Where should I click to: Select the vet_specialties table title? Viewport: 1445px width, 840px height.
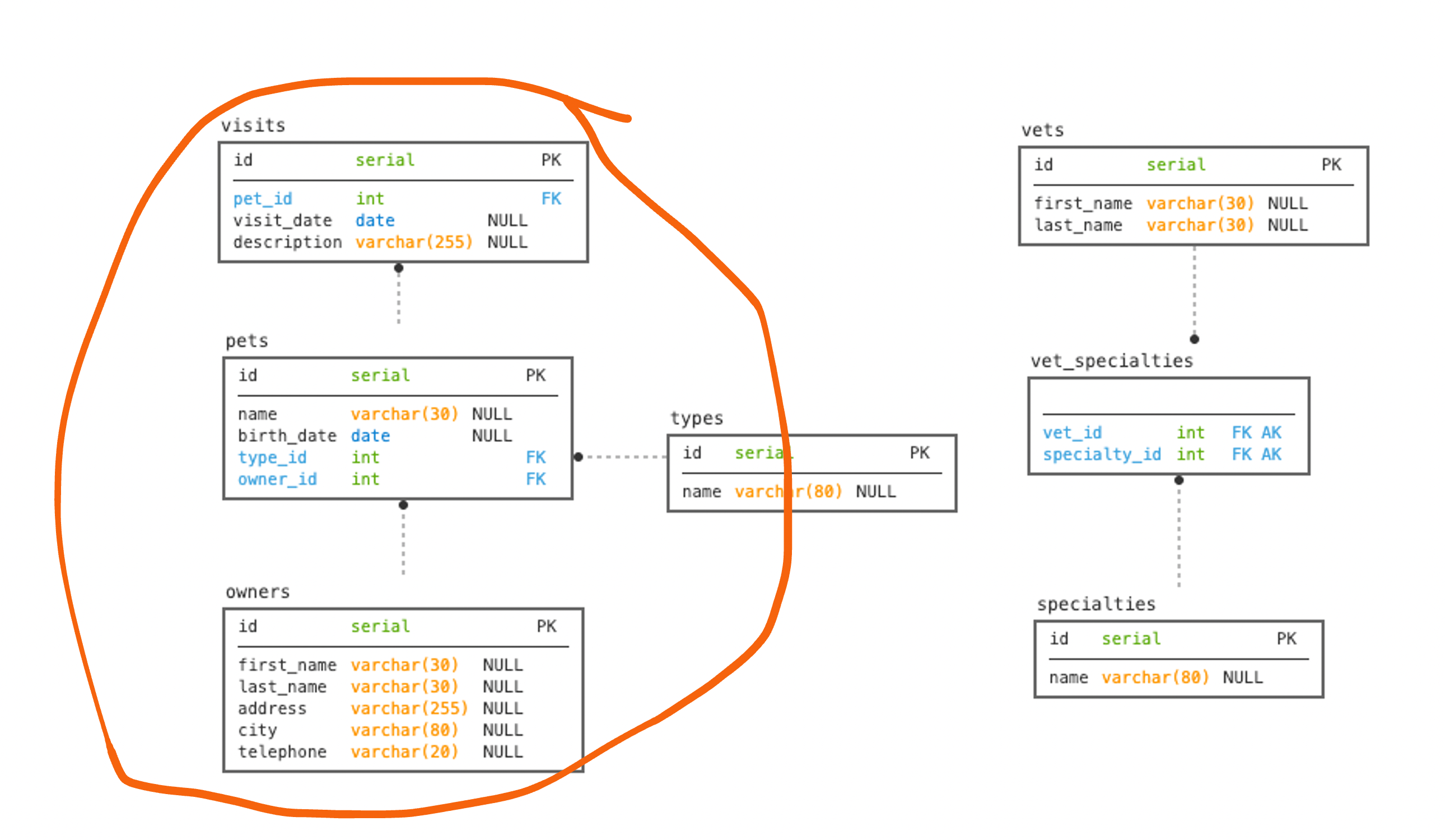(1113, 361)
